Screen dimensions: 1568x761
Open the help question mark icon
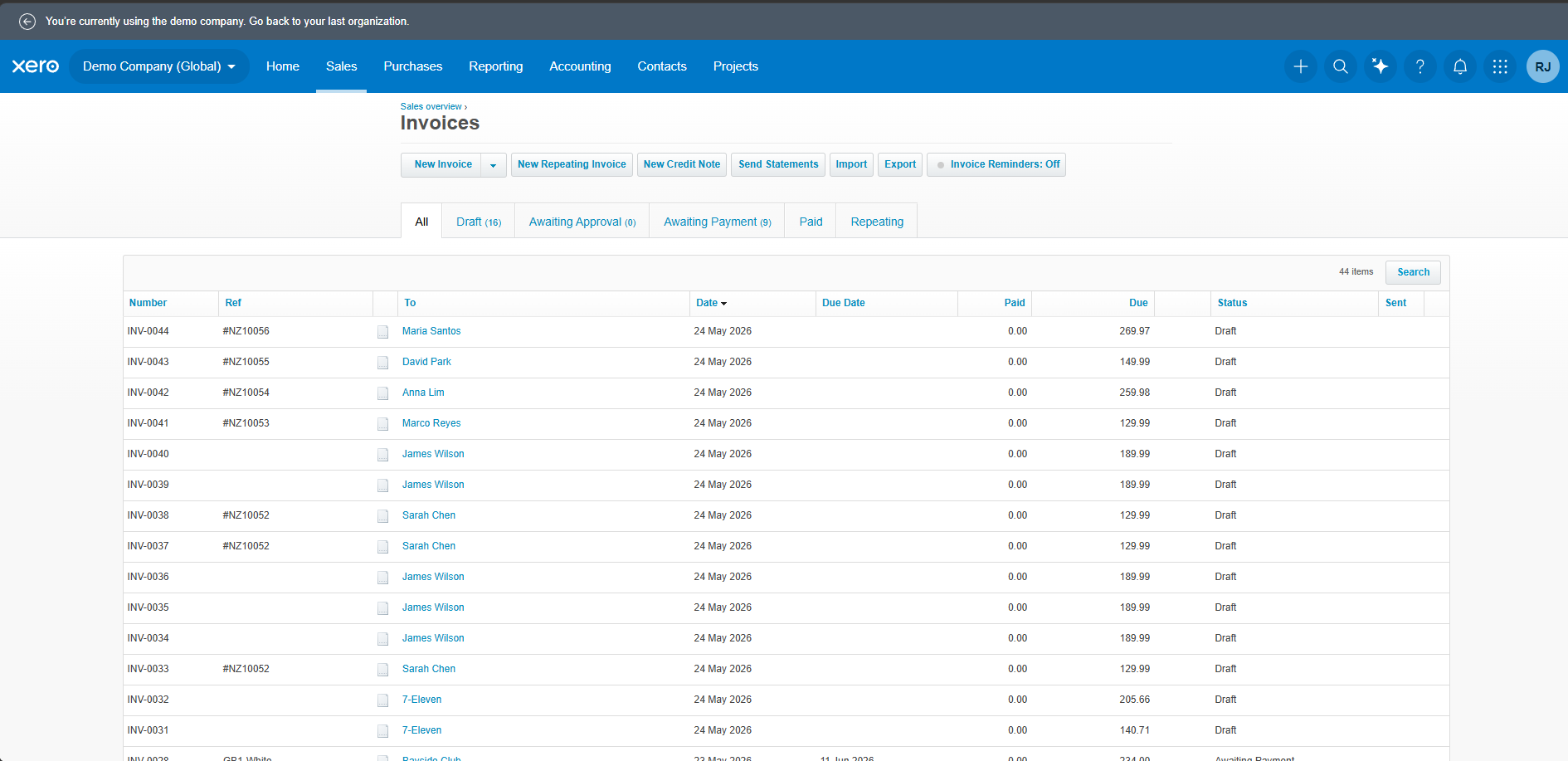pyautogui.click(x=1420, y=66)
